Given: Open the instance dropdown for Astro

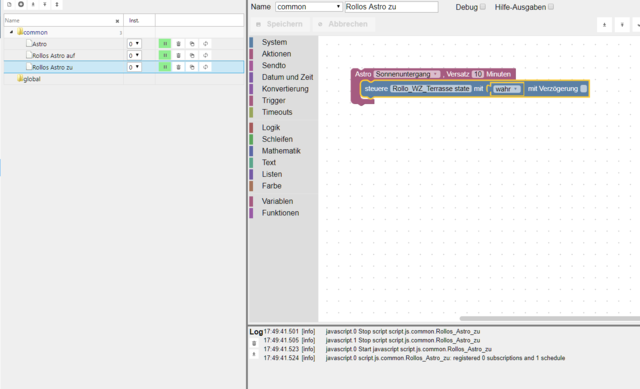Looking at the screenshot, I should [x=134, y=44].
